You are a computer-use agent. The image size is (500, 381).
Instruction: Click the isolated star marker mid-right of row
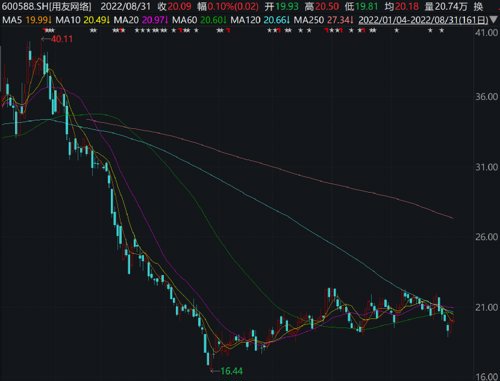(x=396, y=31)
